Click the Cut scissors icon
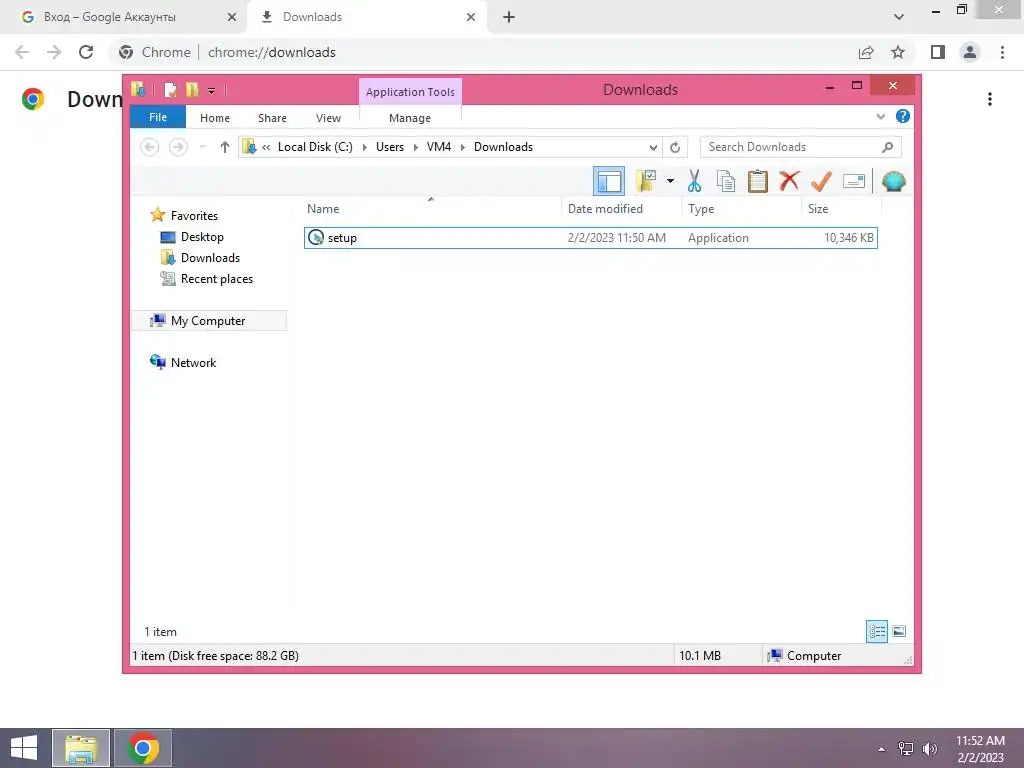 tap(694, 181)
